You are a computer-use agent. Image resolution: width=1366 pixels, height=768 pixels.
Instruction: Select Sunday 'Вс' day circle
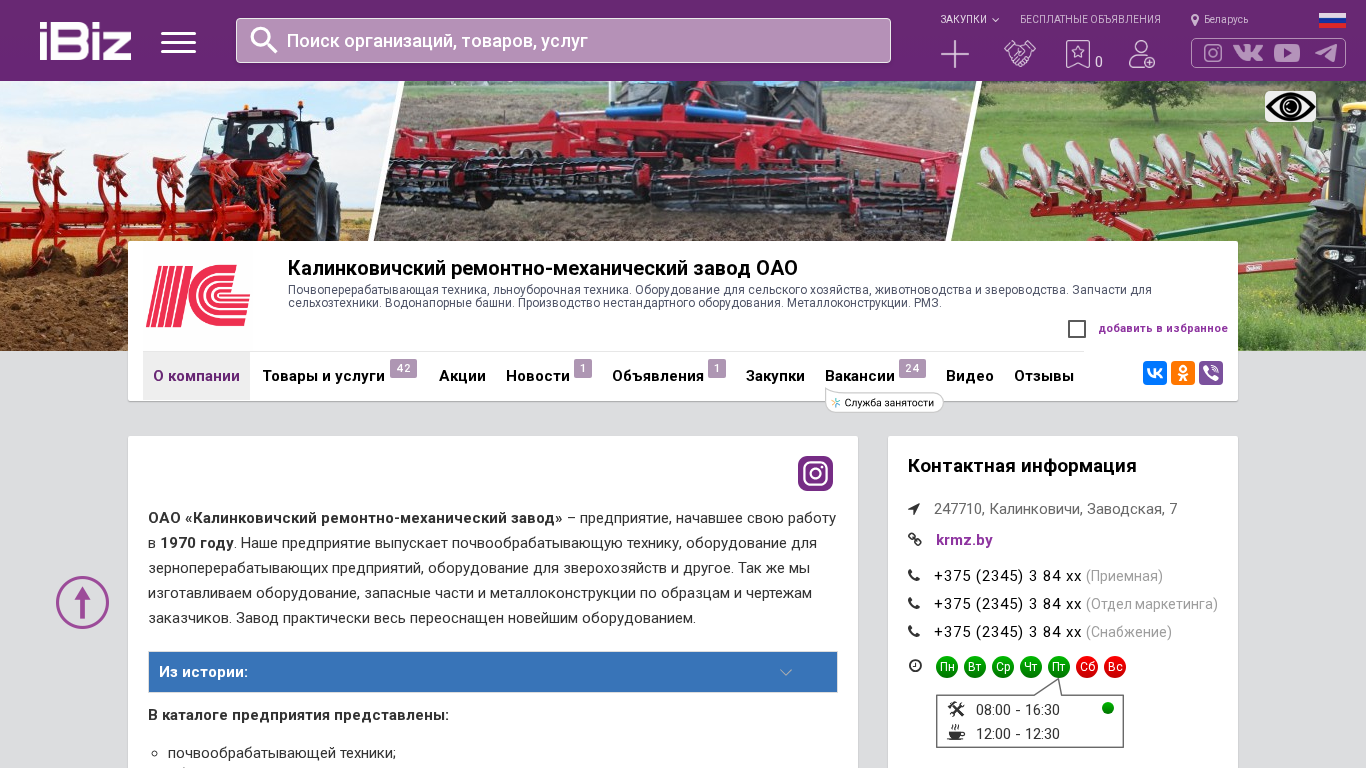coord(1115,667)
